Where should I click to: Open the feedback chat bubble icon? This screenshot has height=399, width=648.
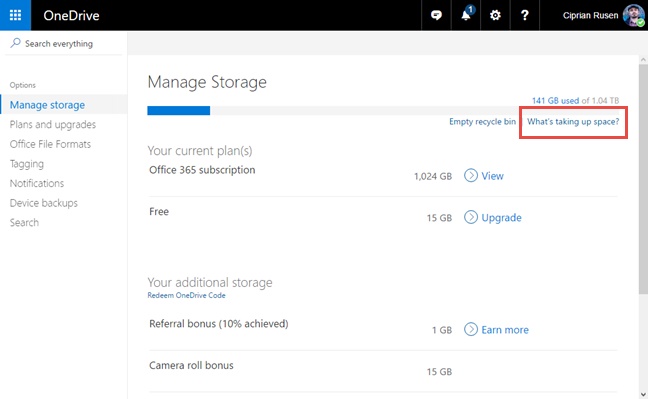[436, 15]
